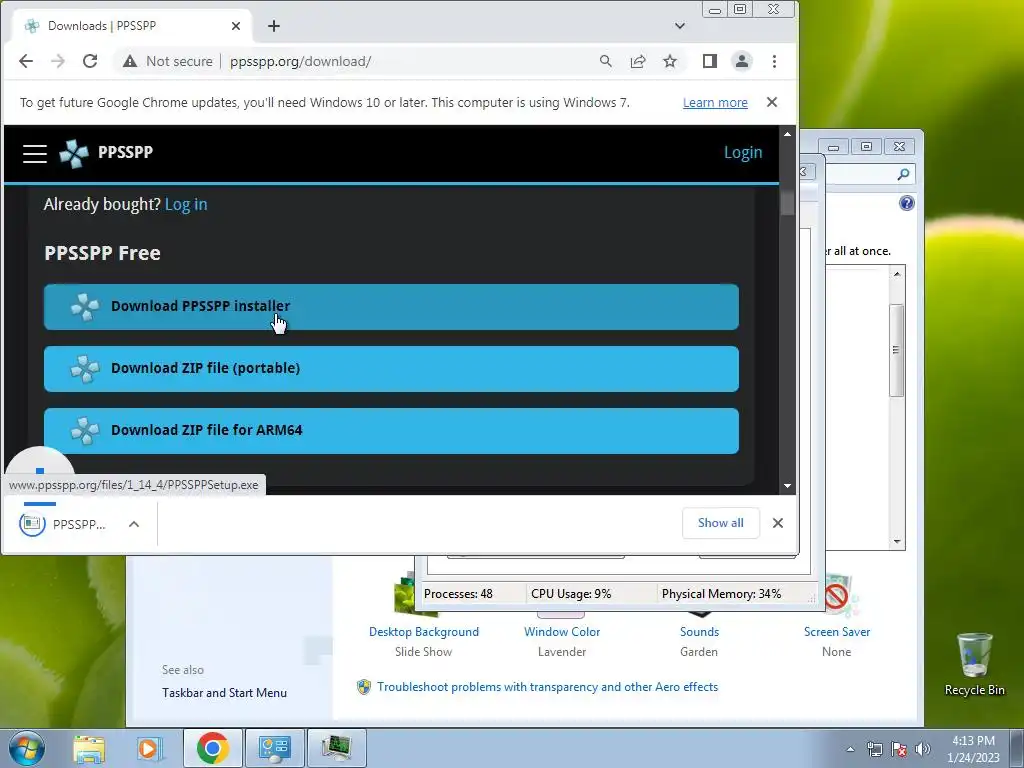This screenshot has height=768, width=1024.
Task: Close the downloads shelf
Action: pyautogui.click(x=778, y=523)
